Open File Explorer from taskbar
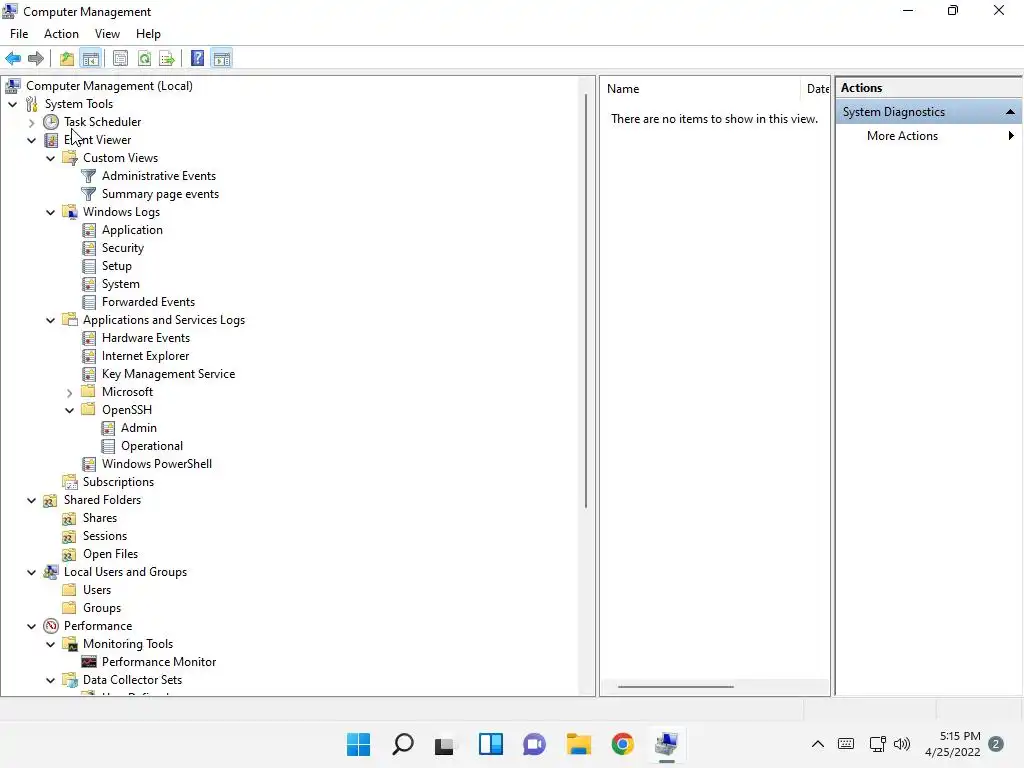The image size is (1024, 768). coord(579,744)
